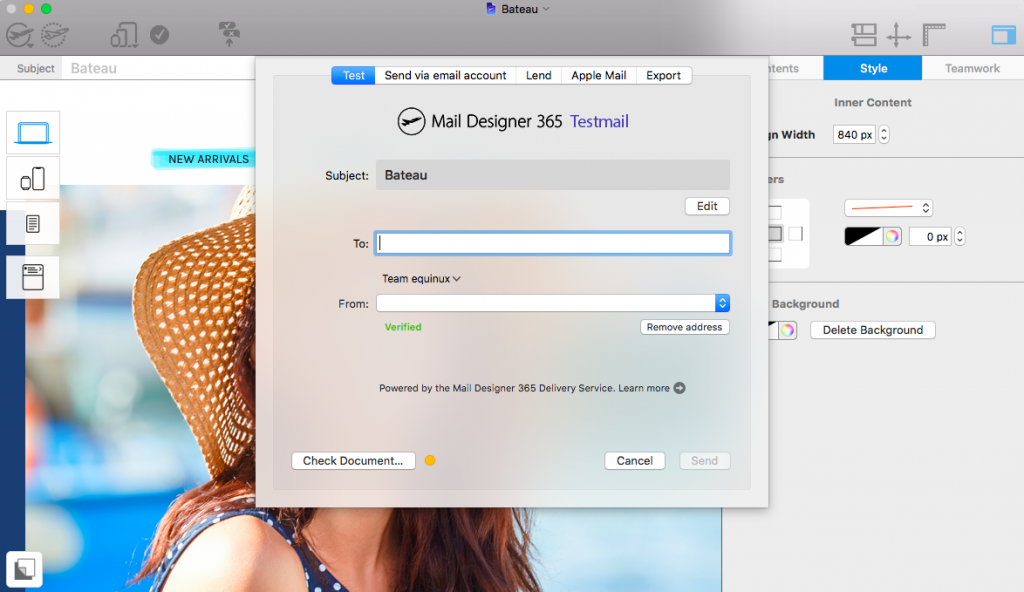Switch to the Style tab
This screenshot has width=1024, height=592.
pyautogui.click(x=873, y=68)
